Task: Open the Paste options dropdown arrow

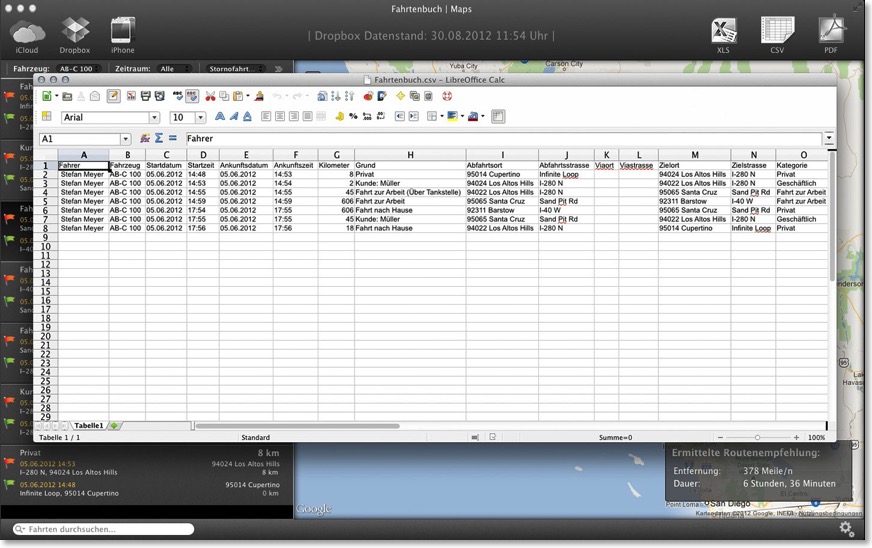Action: coord(247,96)
